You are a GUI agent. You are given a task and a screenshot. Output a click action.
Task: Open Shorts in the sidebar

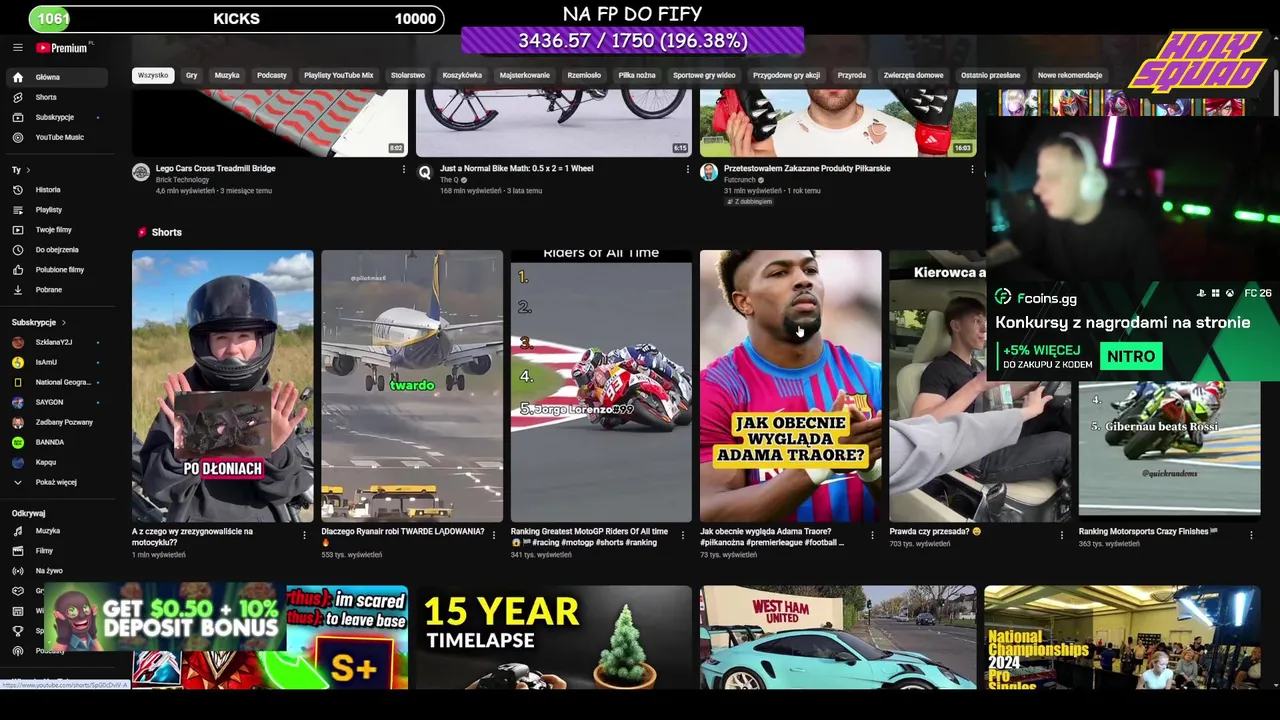pos(58,97)
